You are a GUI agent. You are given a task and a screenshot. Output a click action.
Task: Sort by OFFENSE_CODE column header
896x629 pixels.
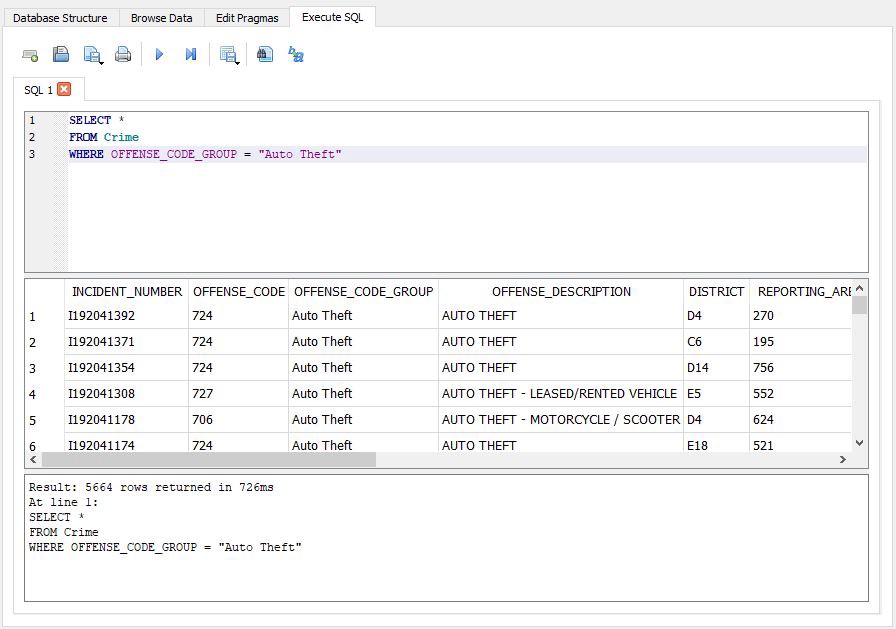pyautogui.click(x=239, y=291)
